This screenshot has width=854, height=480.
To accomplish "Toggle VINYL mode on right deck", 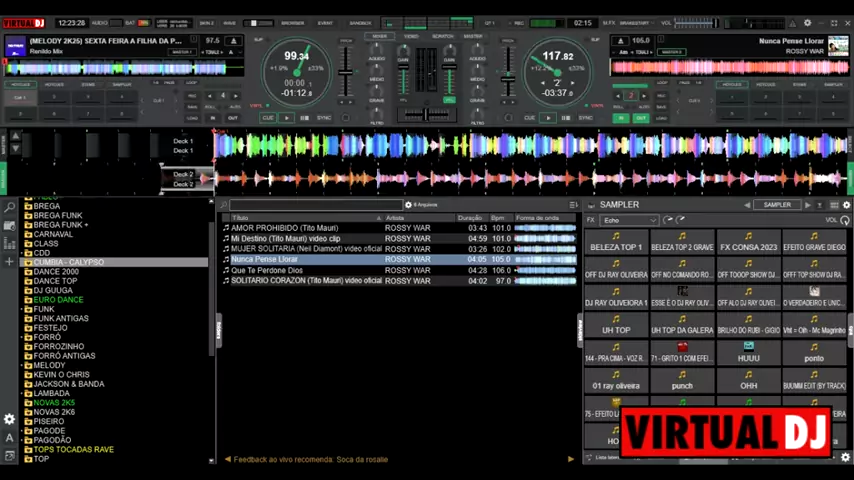I will point(596,106).
